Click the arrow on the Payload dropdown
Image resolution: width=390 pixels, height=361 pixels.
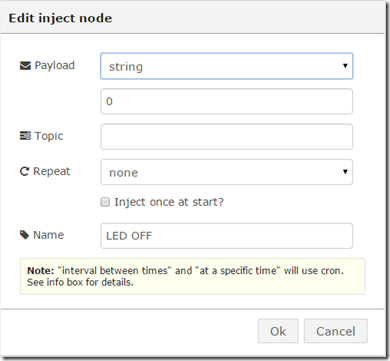click(x=345, y=66)
